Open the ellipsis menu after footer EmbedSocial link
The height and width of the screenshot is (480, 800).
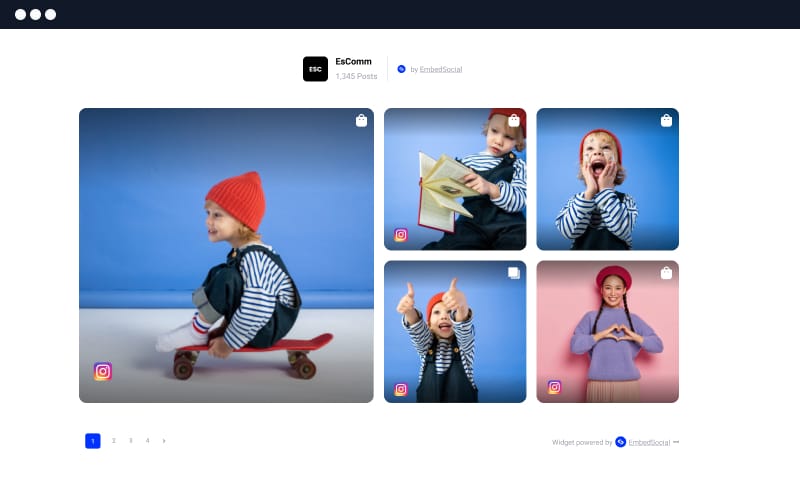point(676,442)
